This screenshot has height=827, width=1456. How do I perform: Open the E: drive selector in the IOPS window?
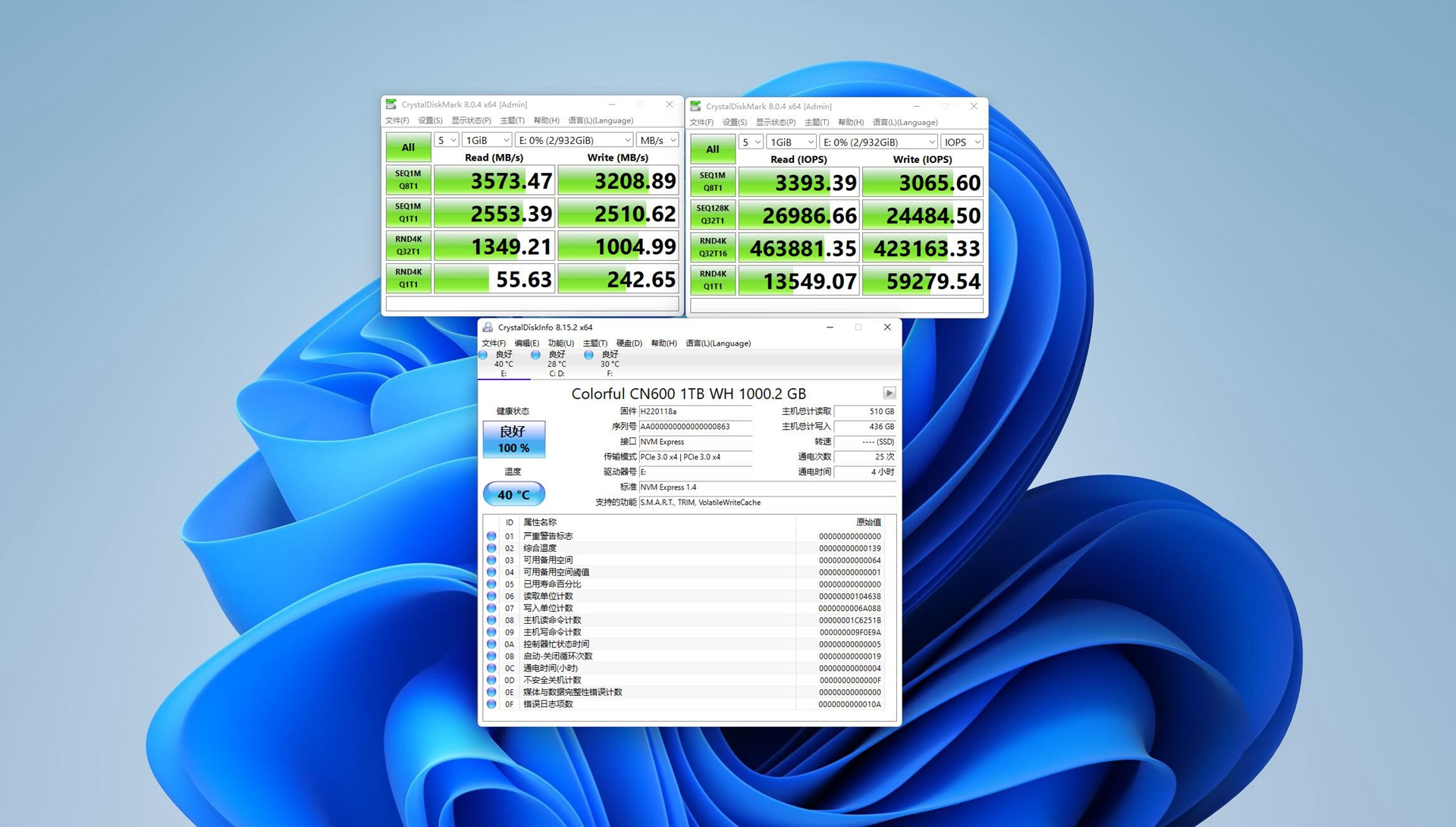point(878,143)
